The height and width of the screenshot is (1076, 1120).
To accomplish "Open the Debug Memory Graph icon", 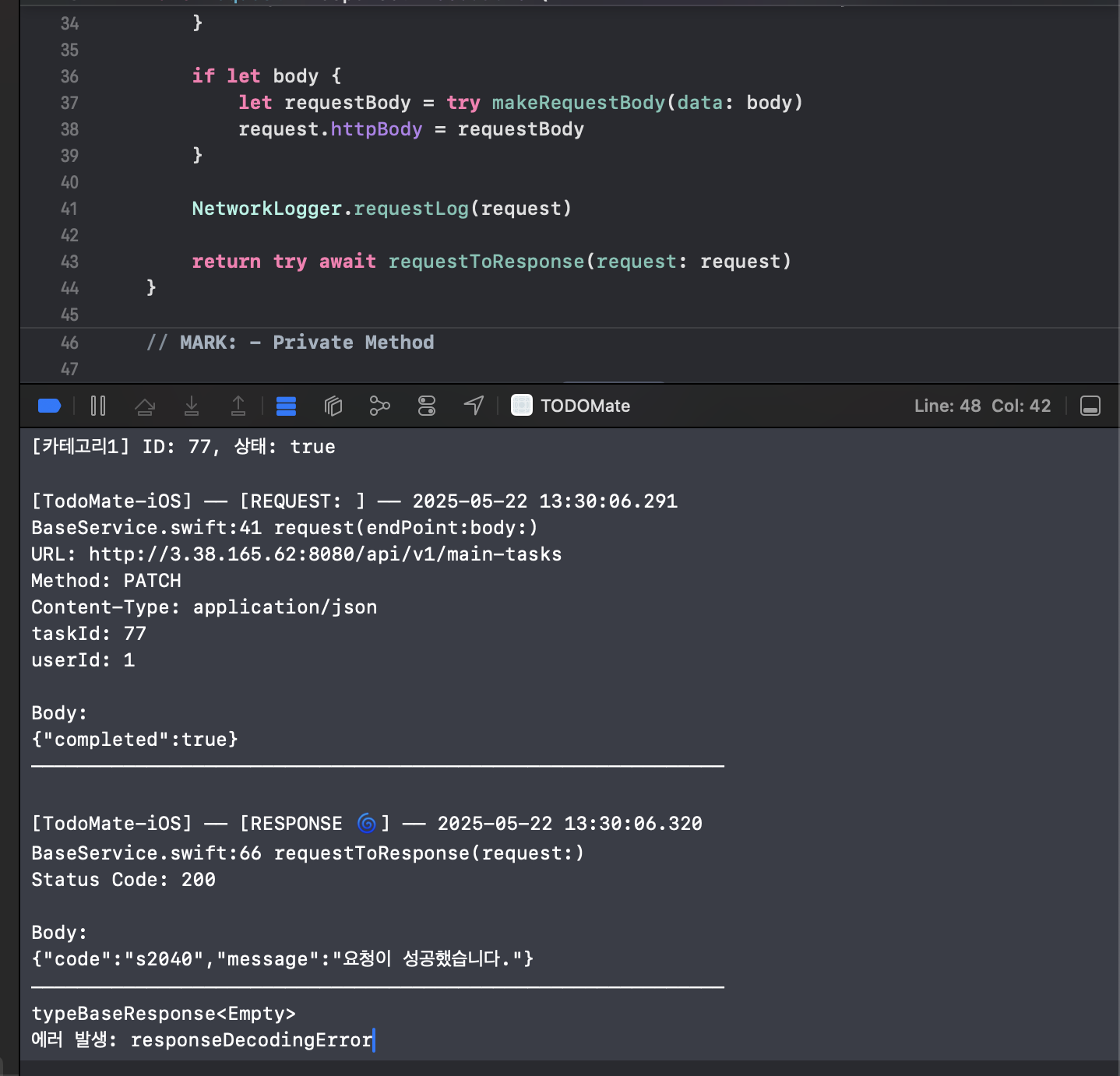I will click(x=379, y=406).
